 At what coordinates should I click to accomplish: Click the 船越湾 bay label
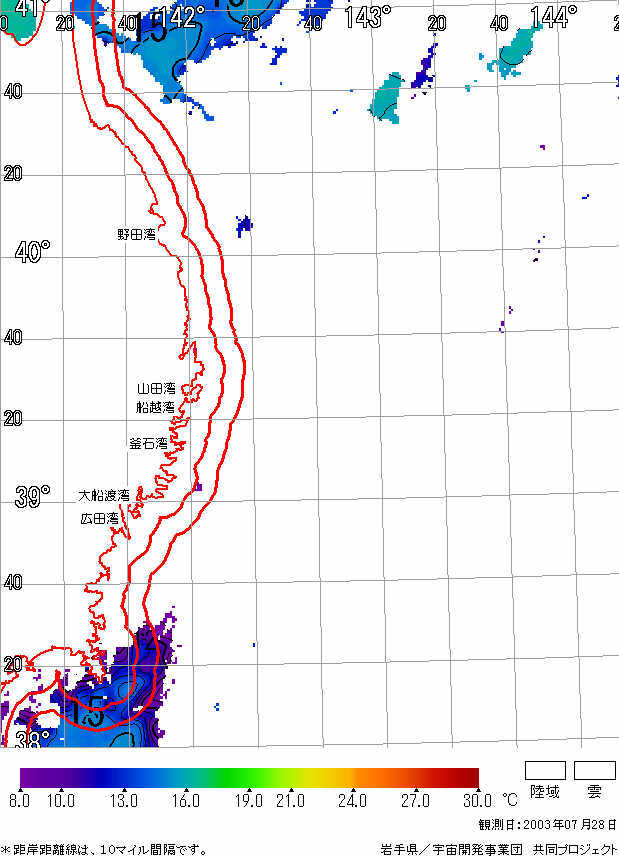(x=155, y=407)
